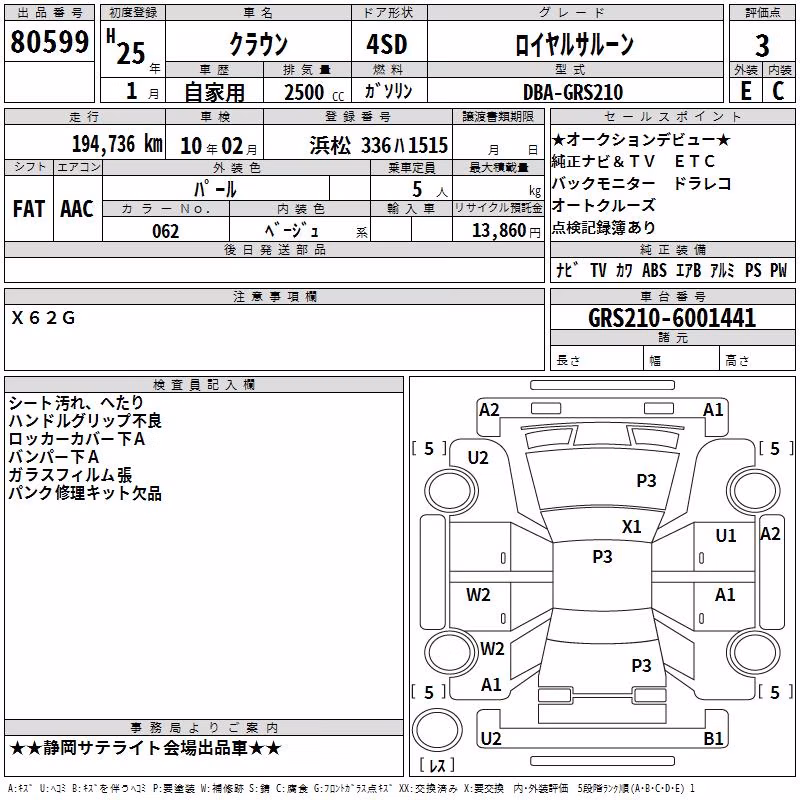Click the note ハンドルグリップ不良
Image resolution: width=800 pixels, height=800 pixels.
pos(85,421)
